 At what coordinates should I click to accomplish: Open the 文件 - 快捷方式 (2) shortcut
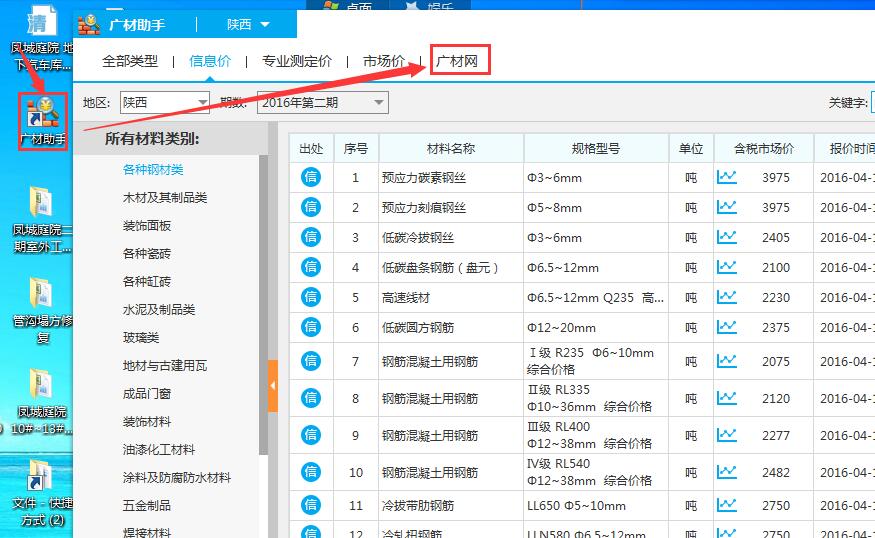[x=41, y=493]
